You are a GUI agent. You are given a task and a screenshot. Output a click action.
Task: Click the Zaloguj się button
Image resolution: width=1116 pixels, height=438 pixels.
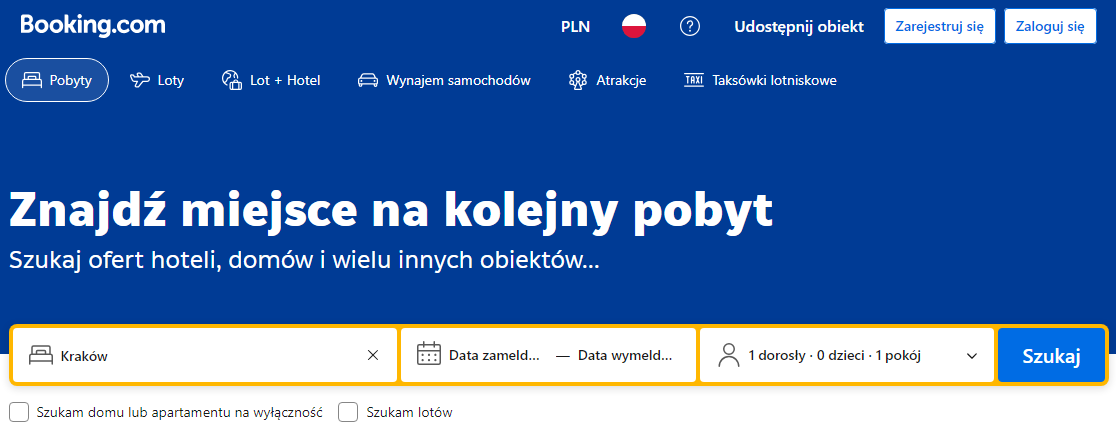click(x=1050, y=27)
